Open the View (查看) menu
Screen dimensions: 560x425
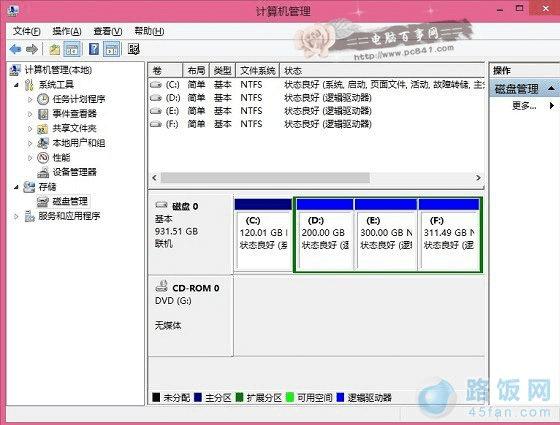coord(108,31)
